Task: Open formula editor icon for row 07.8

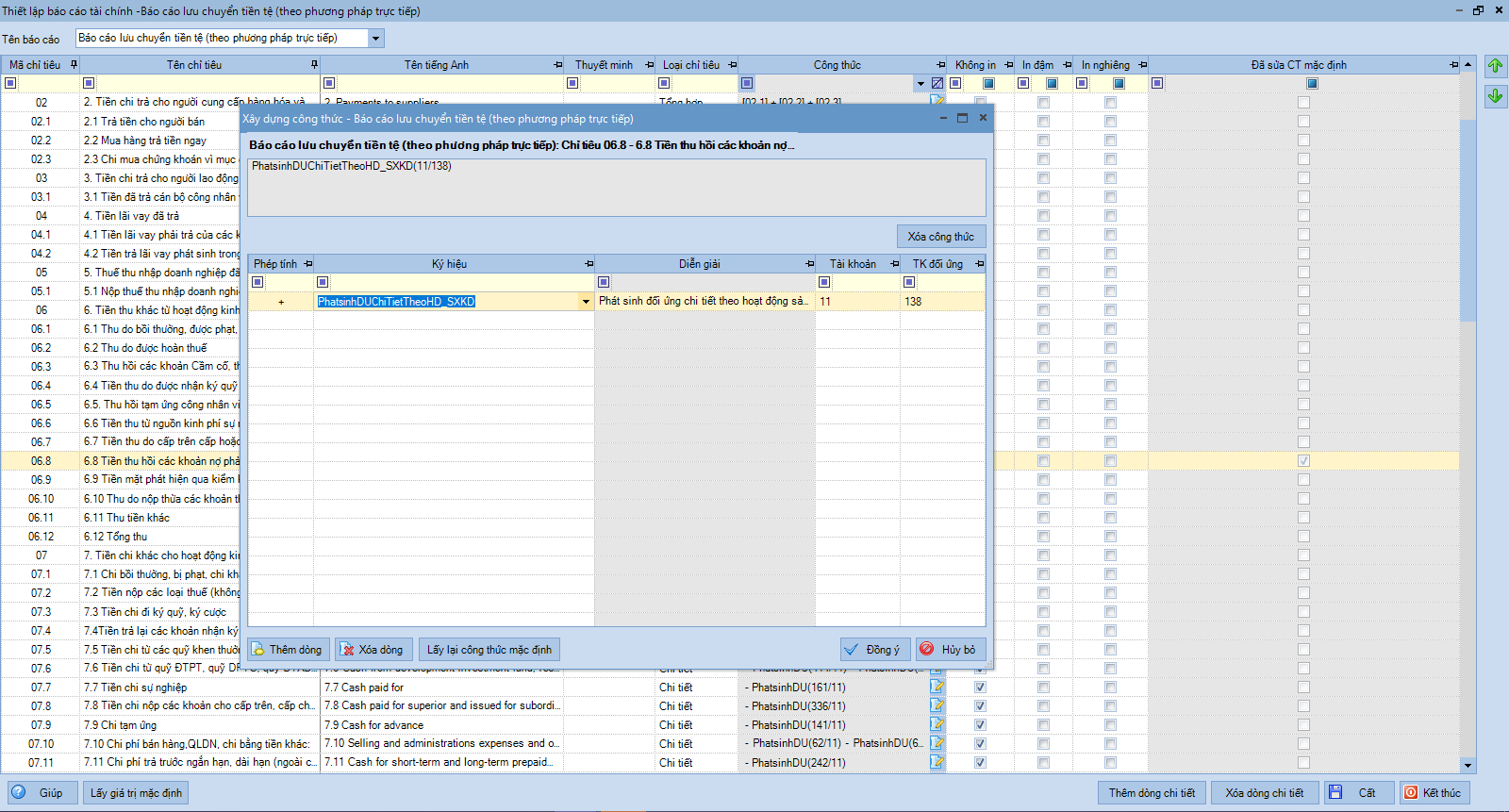Action: (x=937, y=705)
